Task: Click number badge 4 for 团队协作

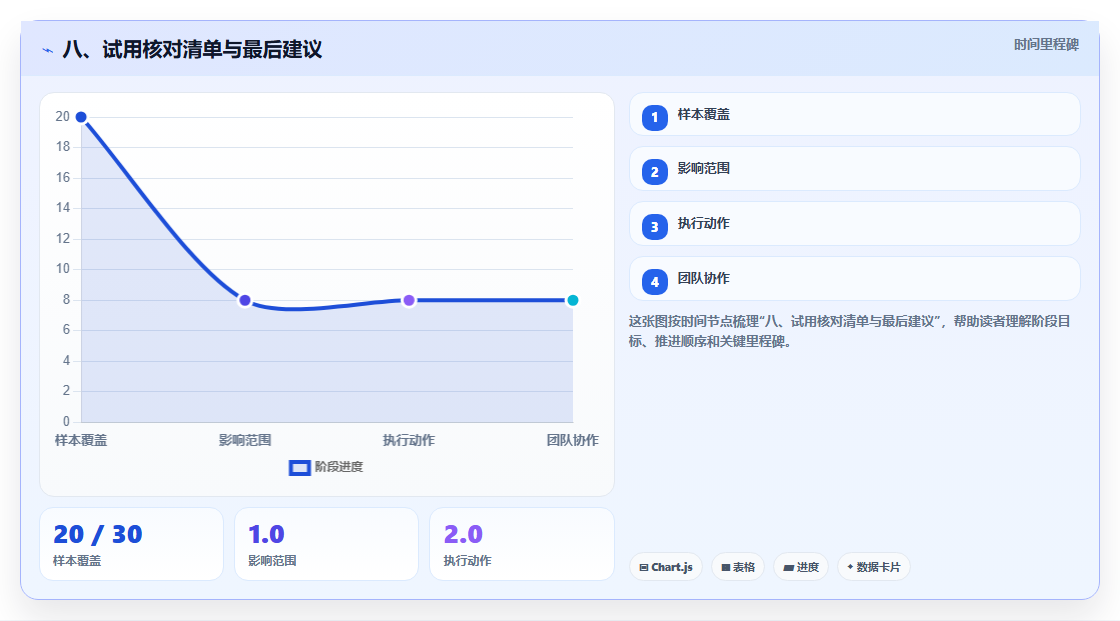Action: pyautogui.click(x=654, y=282)
